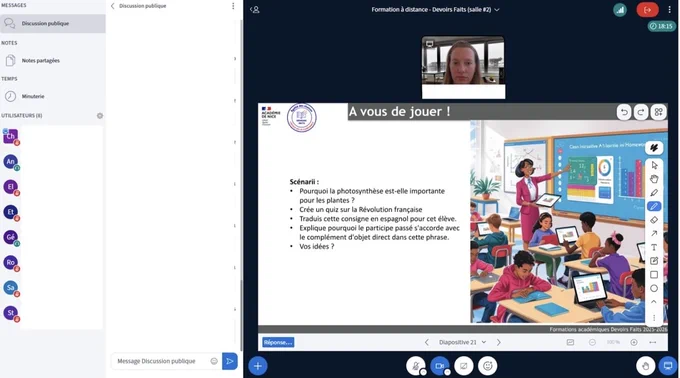Redo the whiteboard annotation

641,112
